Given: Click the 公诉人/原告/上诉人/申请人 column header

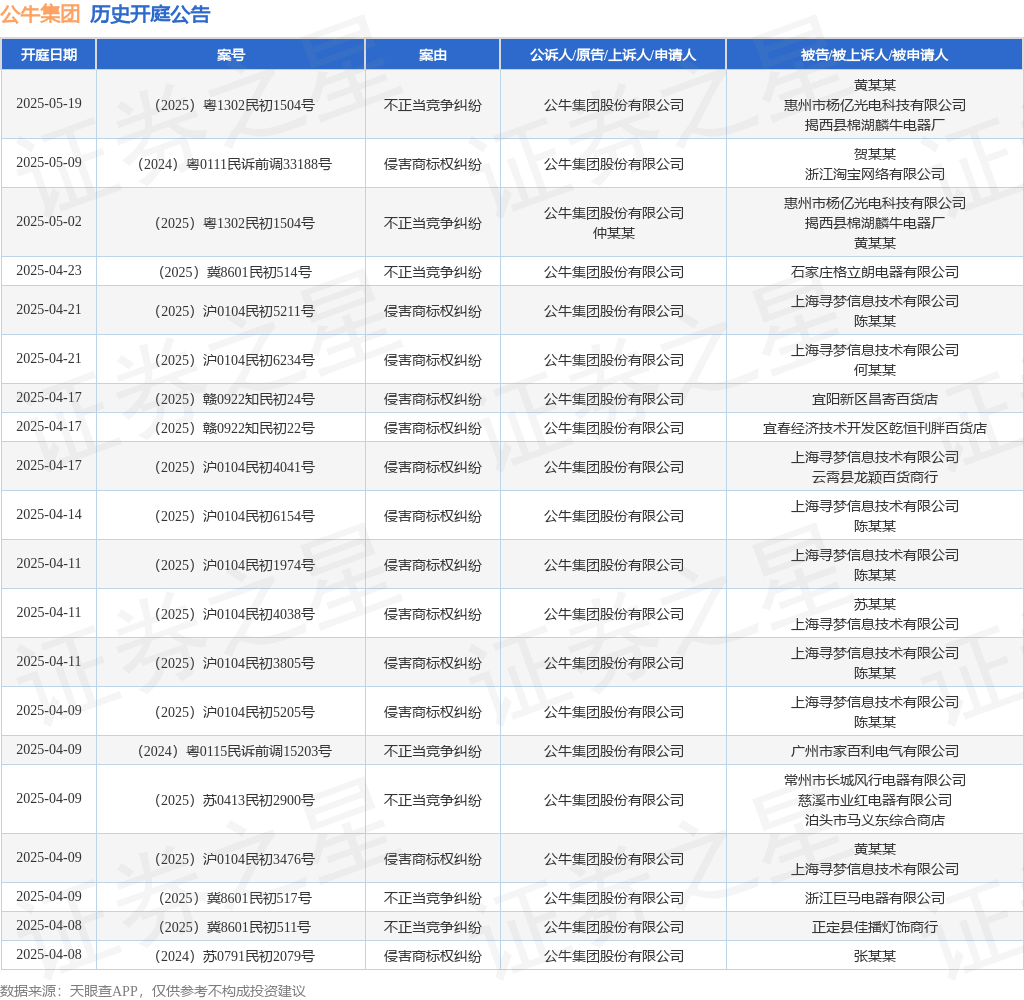Looking at the screenshot, I should tap(613, 55).
